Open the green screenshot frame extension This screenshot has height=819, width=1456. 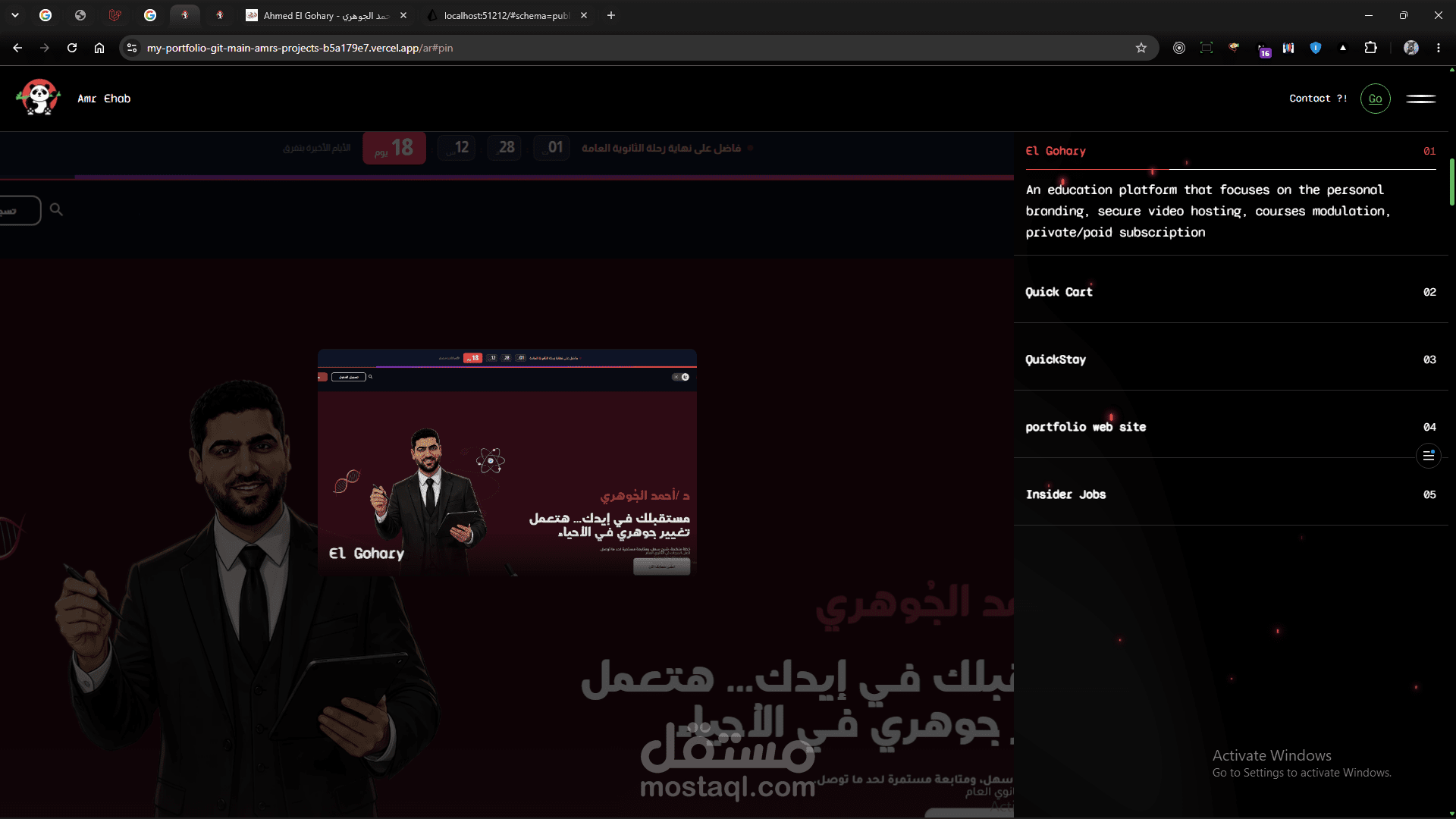pyautogui.click(x=1207, y=48)
